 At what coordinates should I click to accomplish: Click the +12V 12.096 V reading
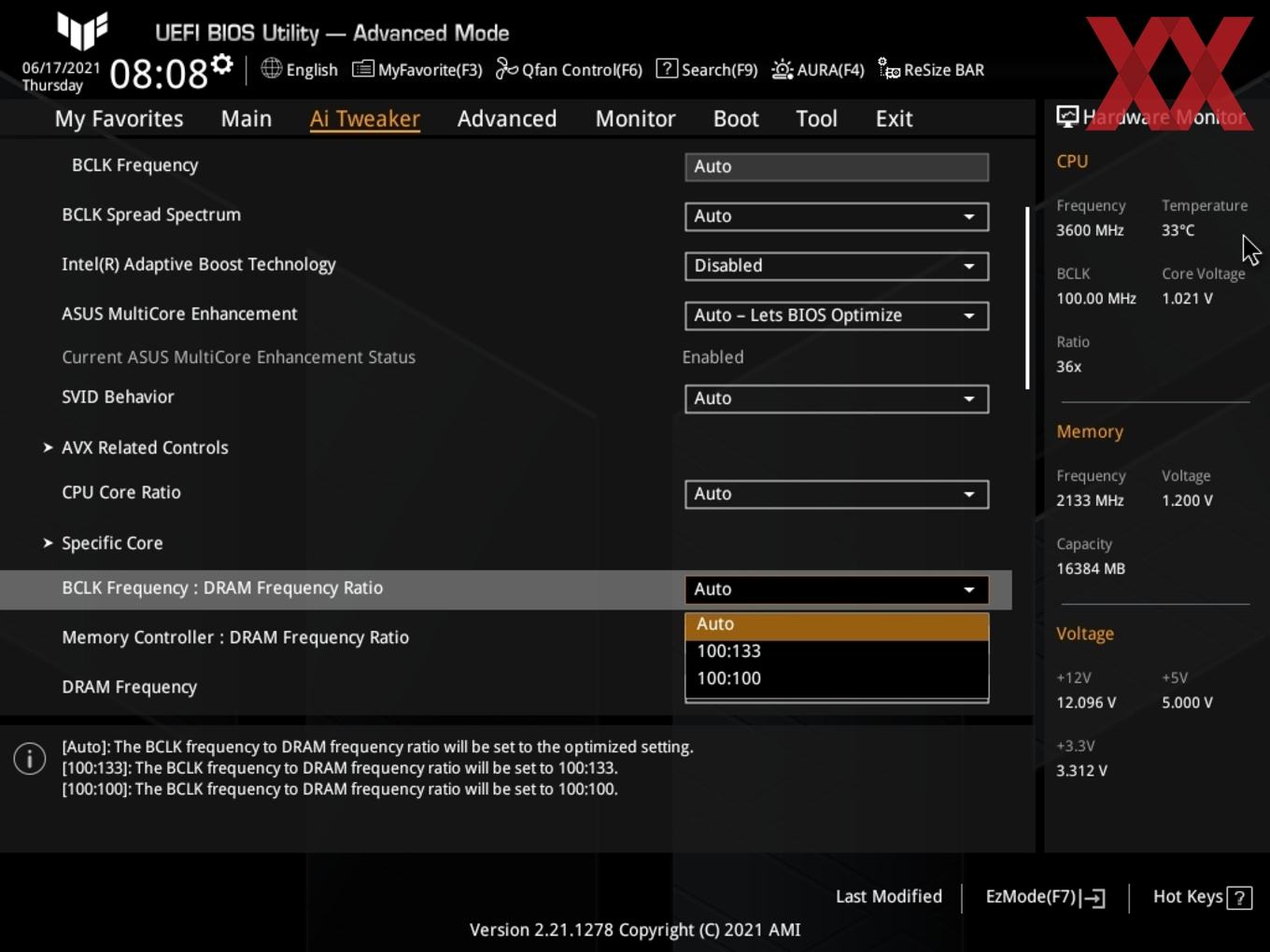(x=1086, y=702)
